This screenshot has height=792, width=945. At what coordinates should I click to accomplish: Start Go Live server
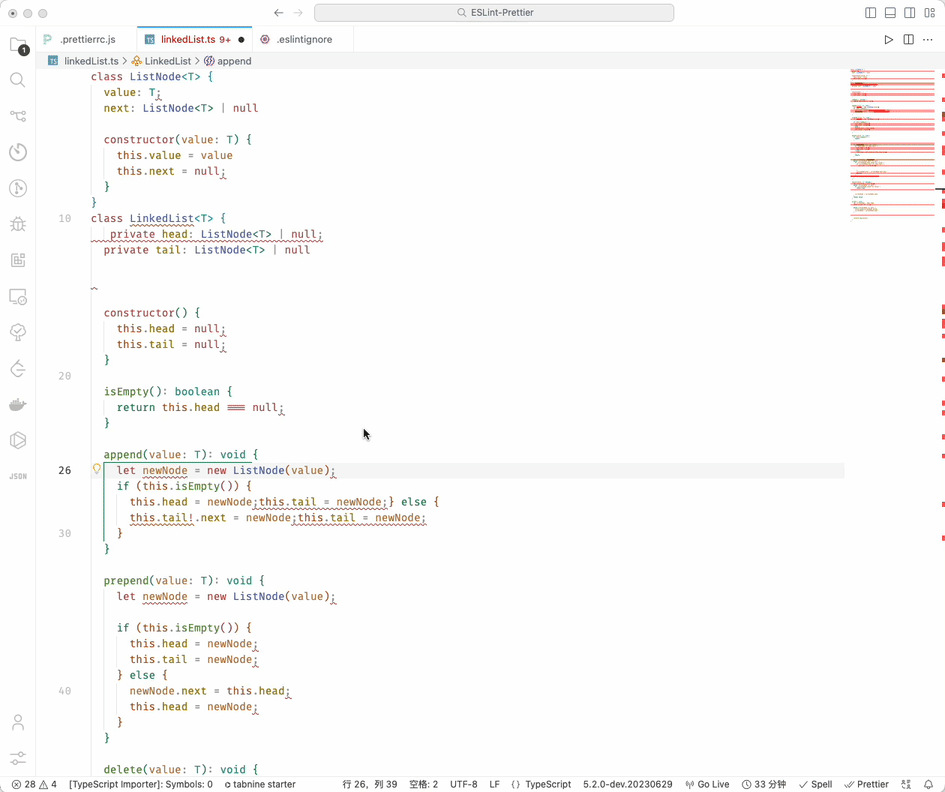(x=707, y=784)
